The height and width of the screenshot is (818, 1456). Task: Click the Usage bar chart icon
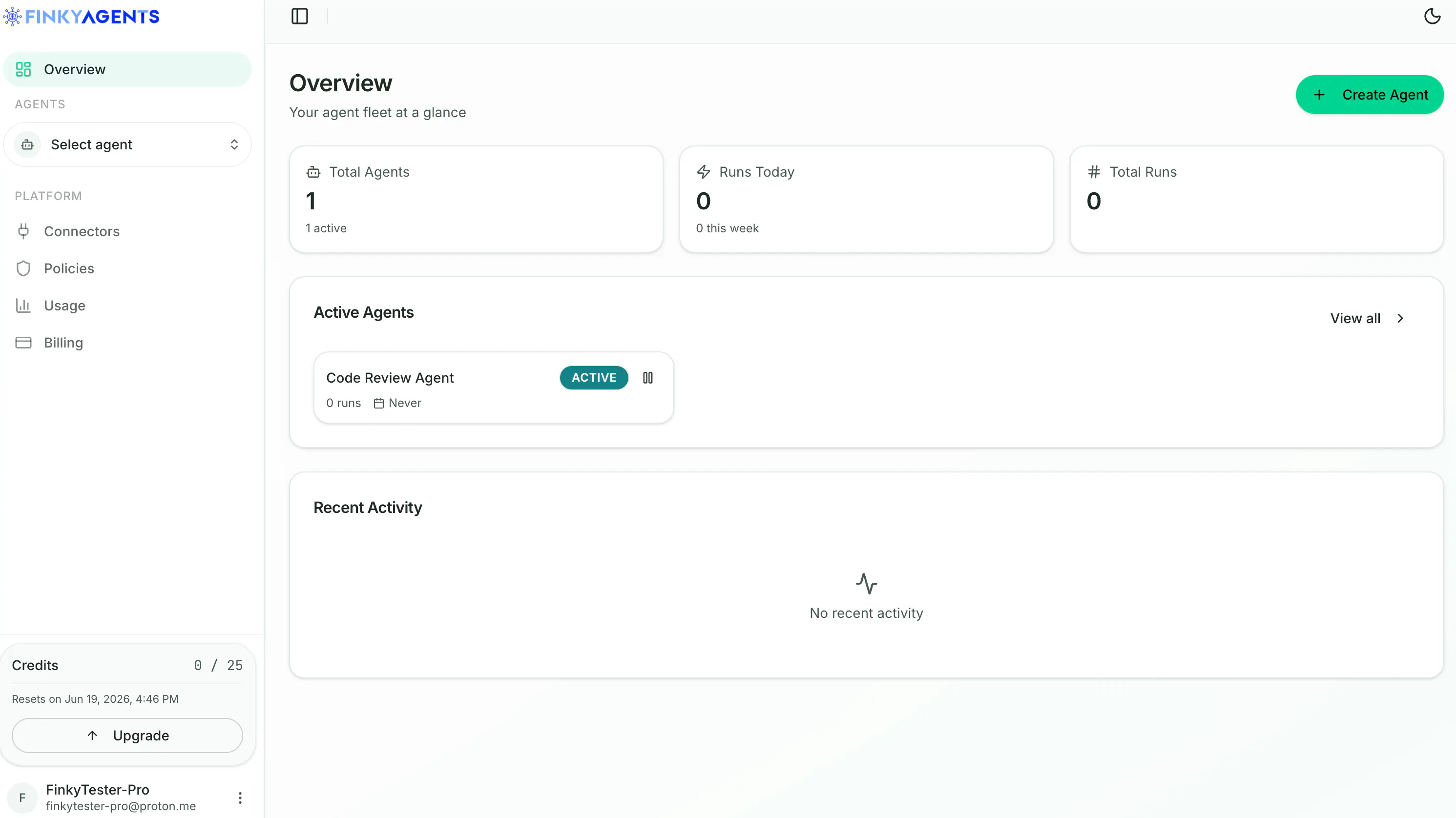[23, 306]
